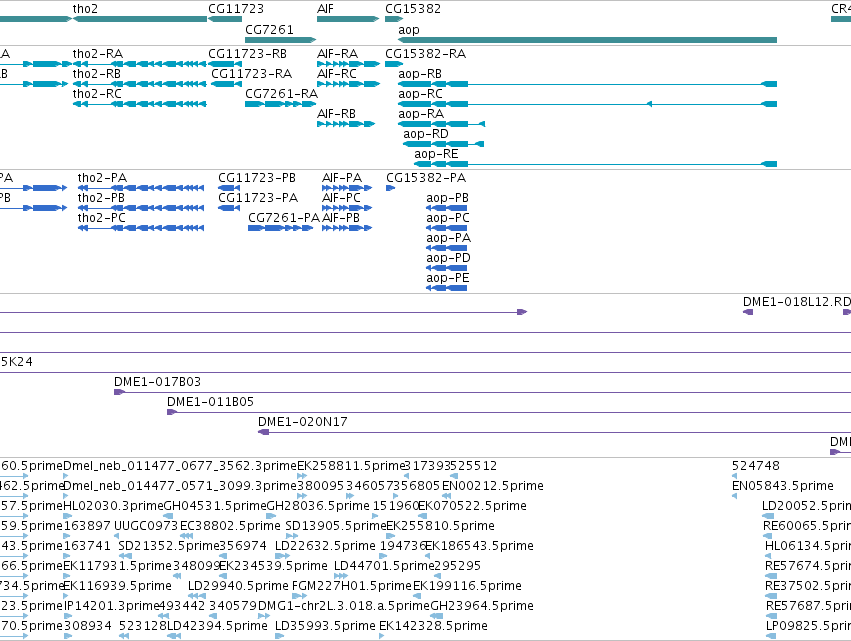The image size is (851, 641).
Task: Select the aop-RA transcript label
Action: click(x=421, y=114)
